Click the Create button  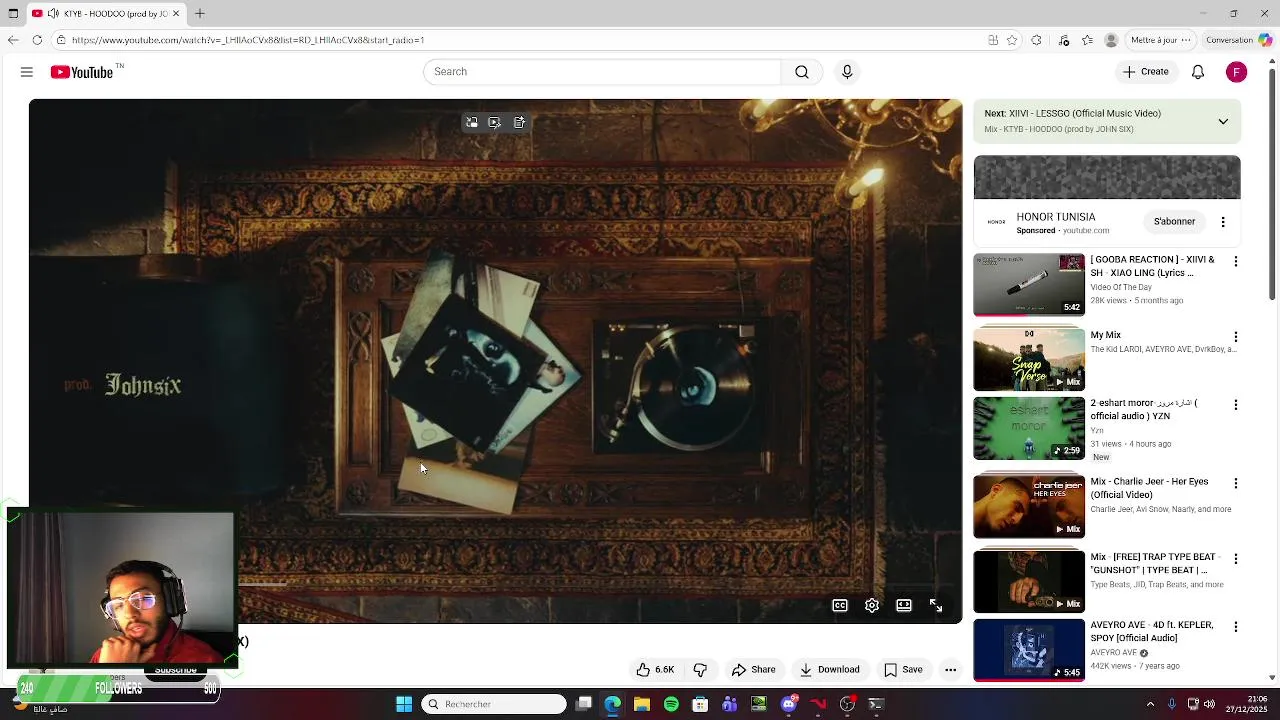[x=1145, y=72]
